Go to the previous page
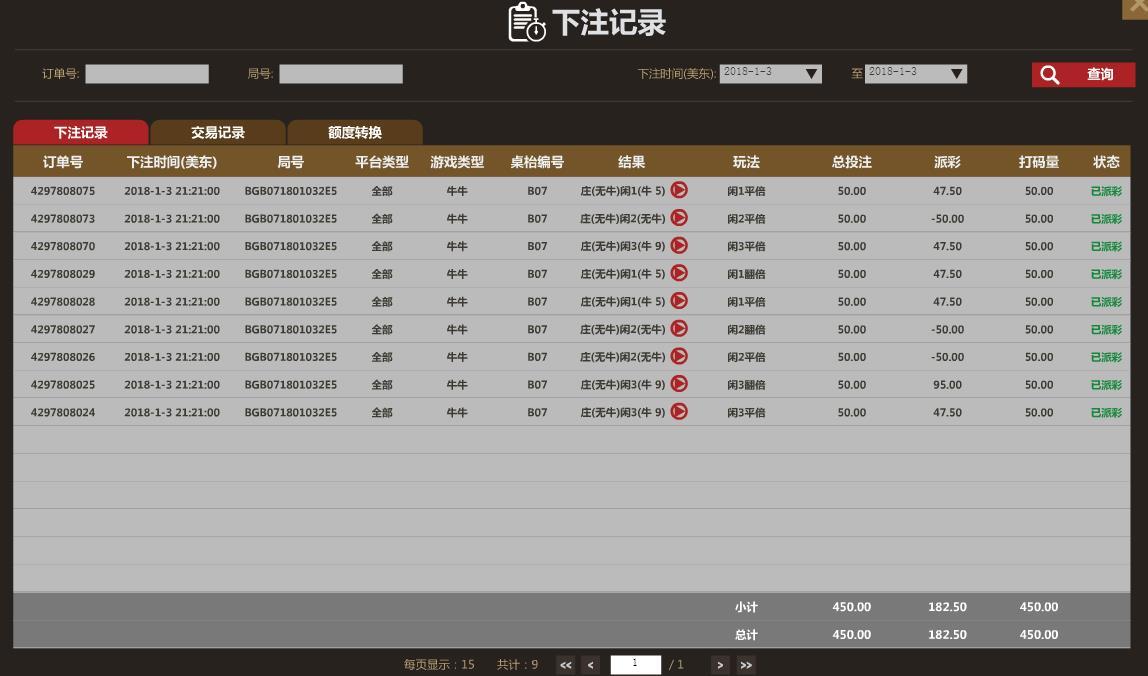 (x=591, y=665)
